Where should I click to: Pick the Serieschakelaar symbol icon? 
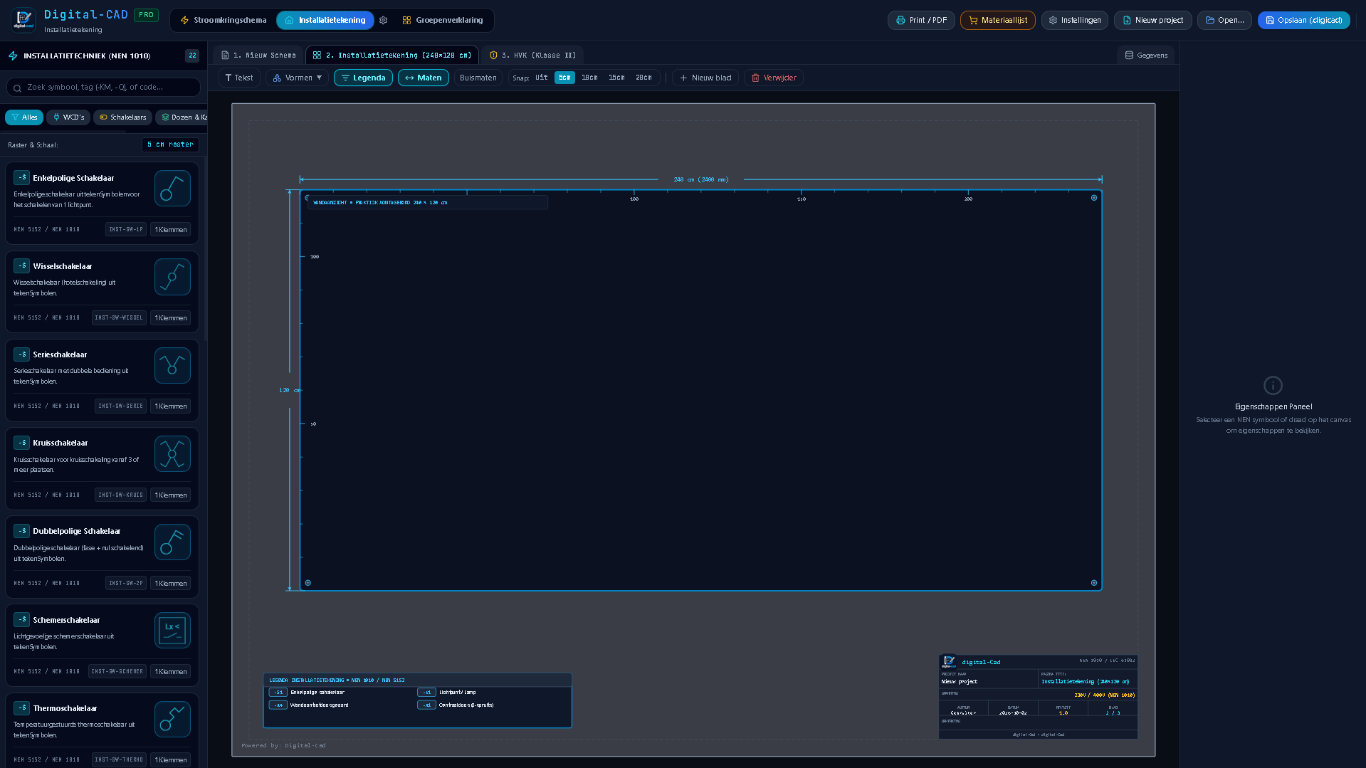[172, 365]
